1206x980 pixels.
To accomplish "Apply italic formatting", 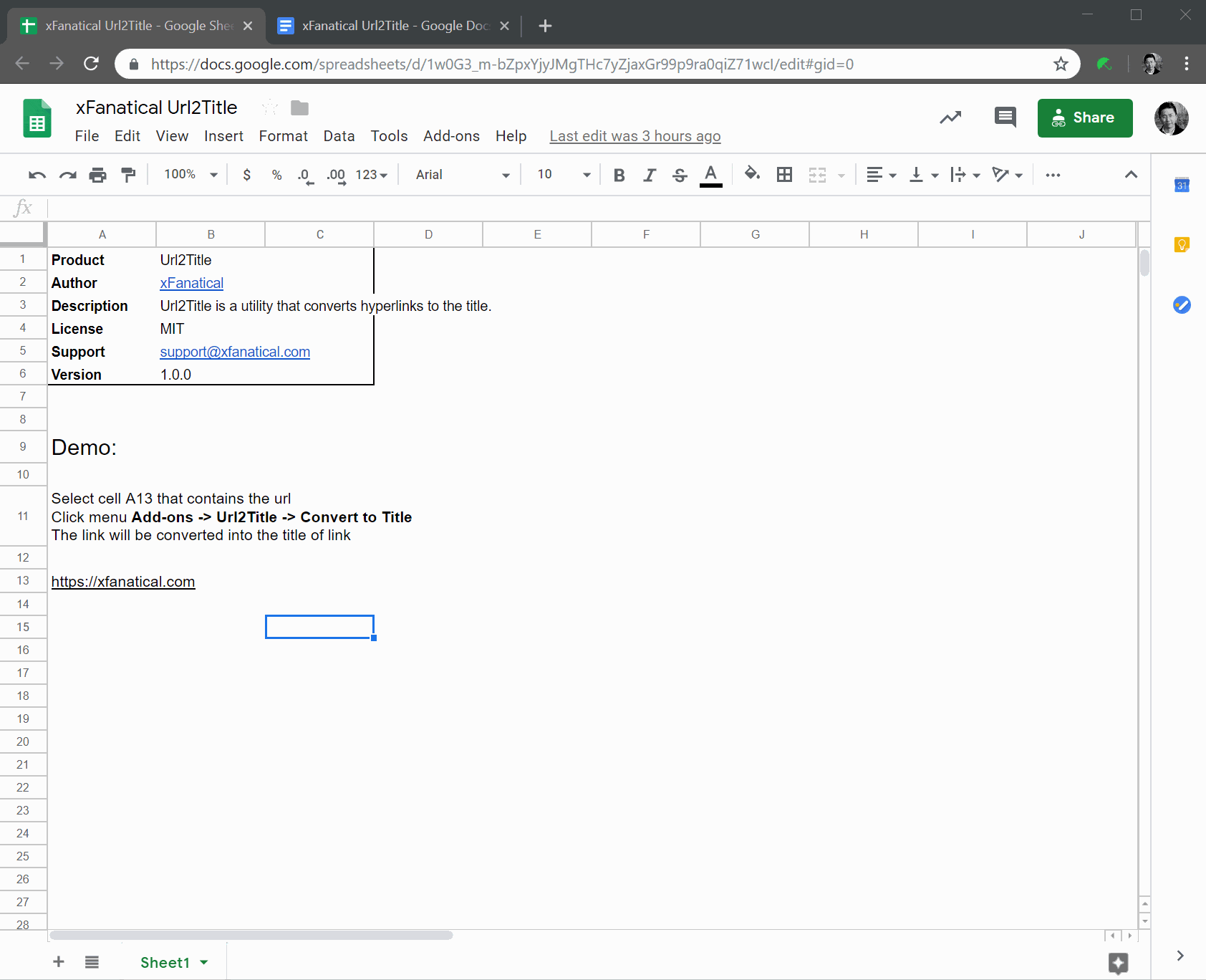I will tap(650, 174).
